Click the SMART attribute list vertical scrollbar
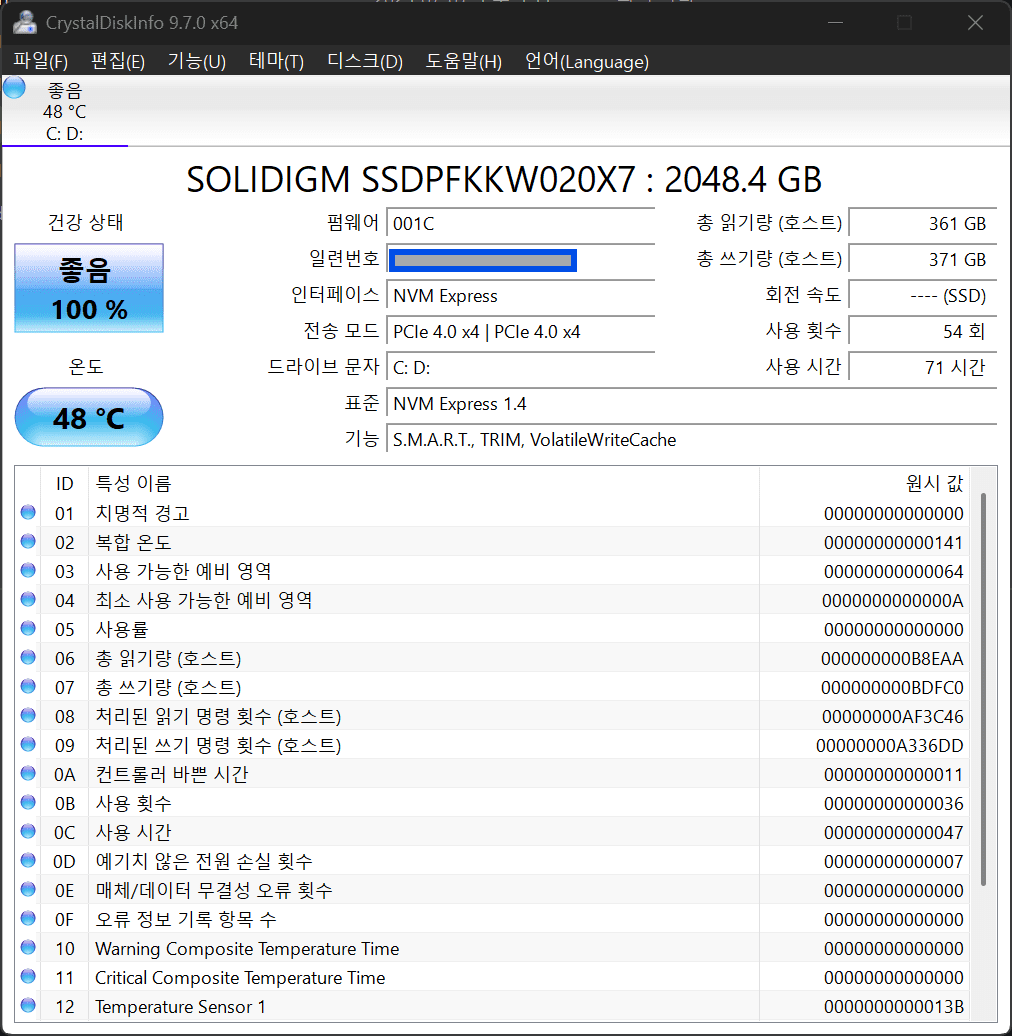1012x1036 pixels. (983, 690)
